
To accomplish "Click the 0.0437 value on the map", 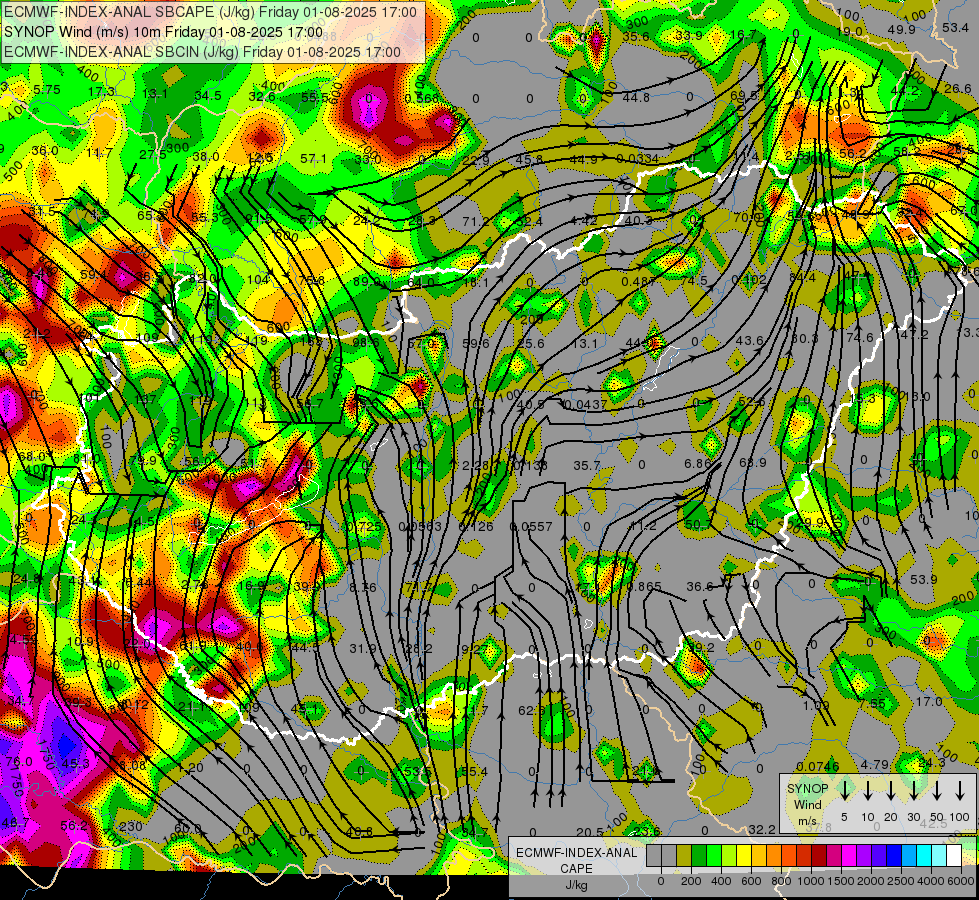I will pos(584,404).
